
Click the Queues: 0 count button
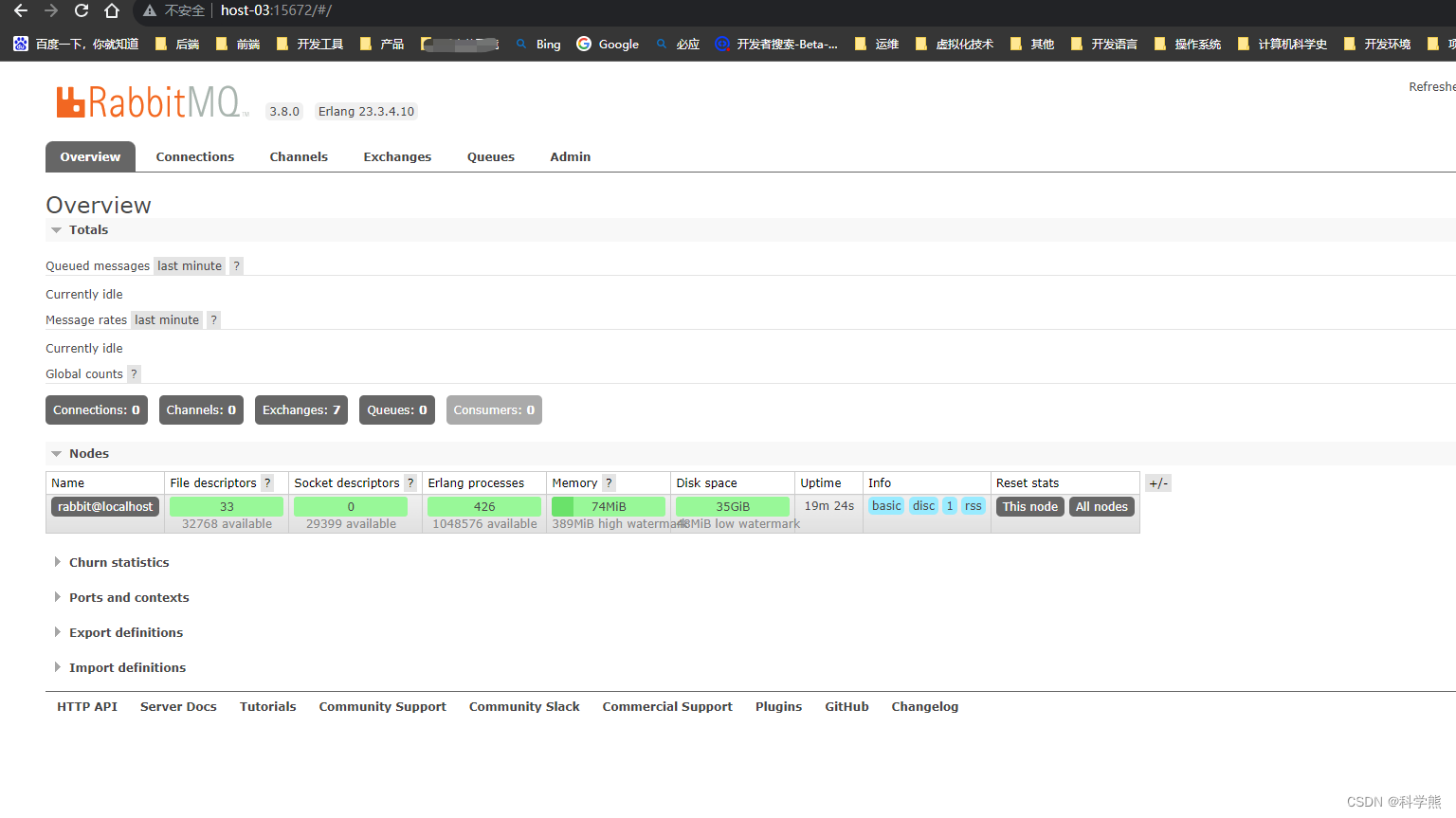(x=397, y=409)
